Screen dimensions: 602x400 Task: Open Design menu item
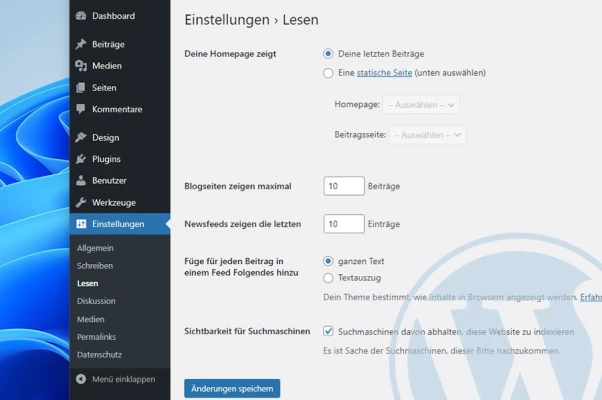pyautogui.click(x=120, y=137)
